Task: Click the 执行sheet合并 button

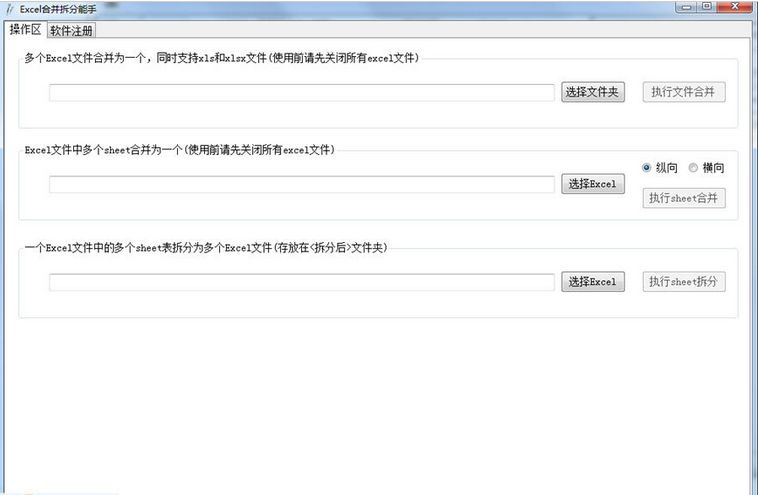Action: [684, 198]
